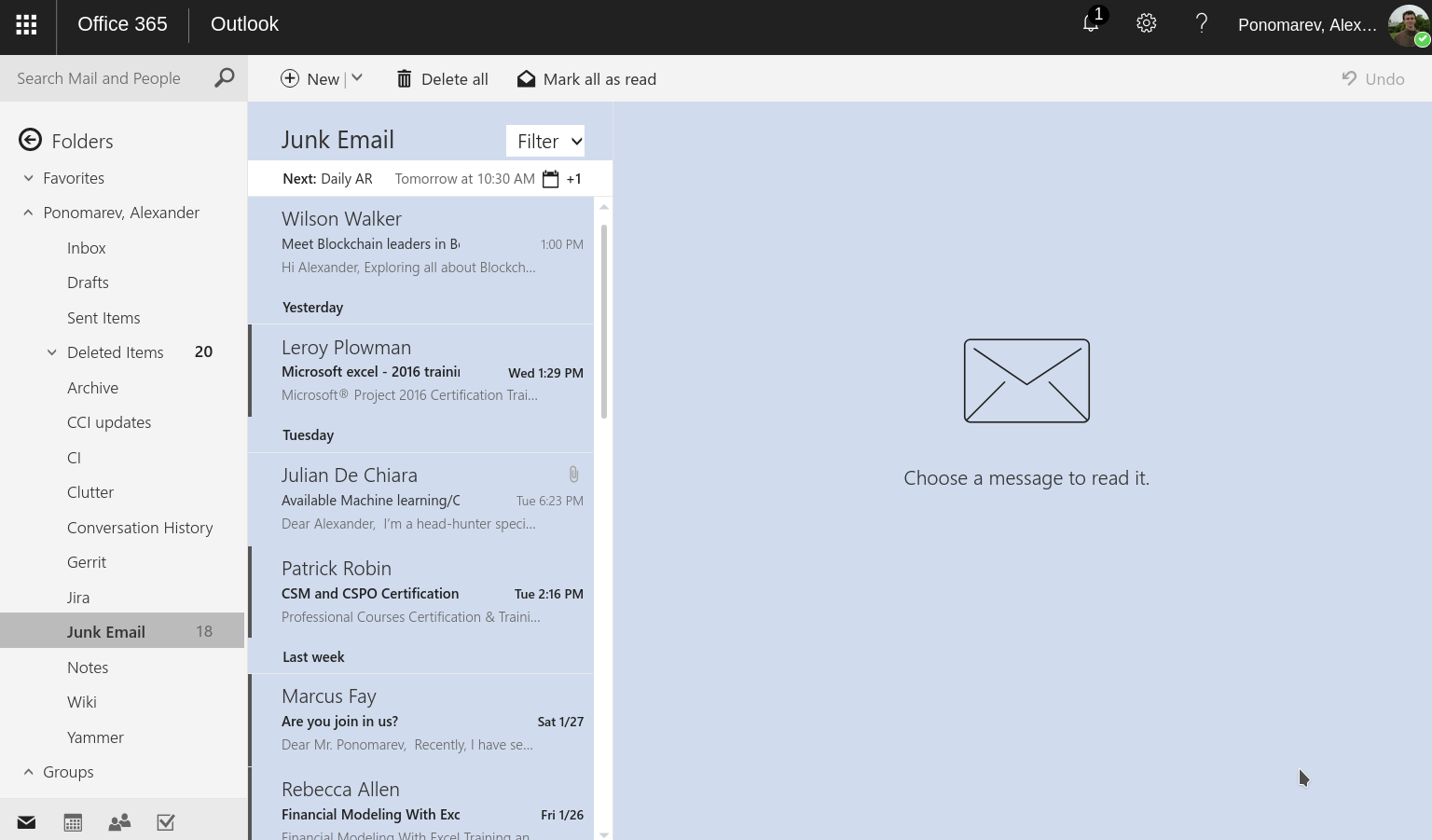The image size is (1432, 840).
Task: Open Help via the question mark icon
Action: click(x=1201, y=24)
